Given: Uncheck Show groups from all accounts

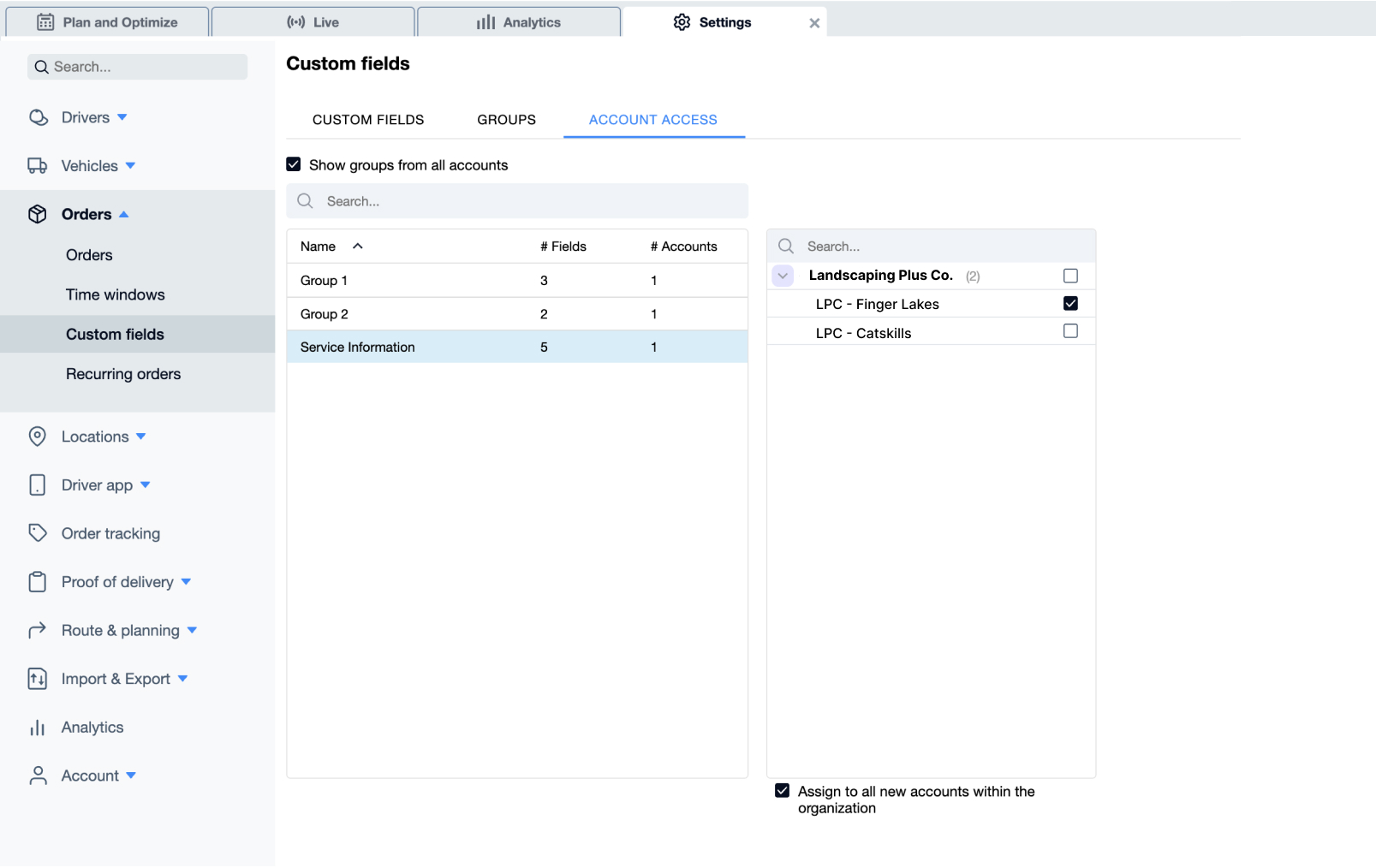Looking at the screenshot, I should pos(294,164).
